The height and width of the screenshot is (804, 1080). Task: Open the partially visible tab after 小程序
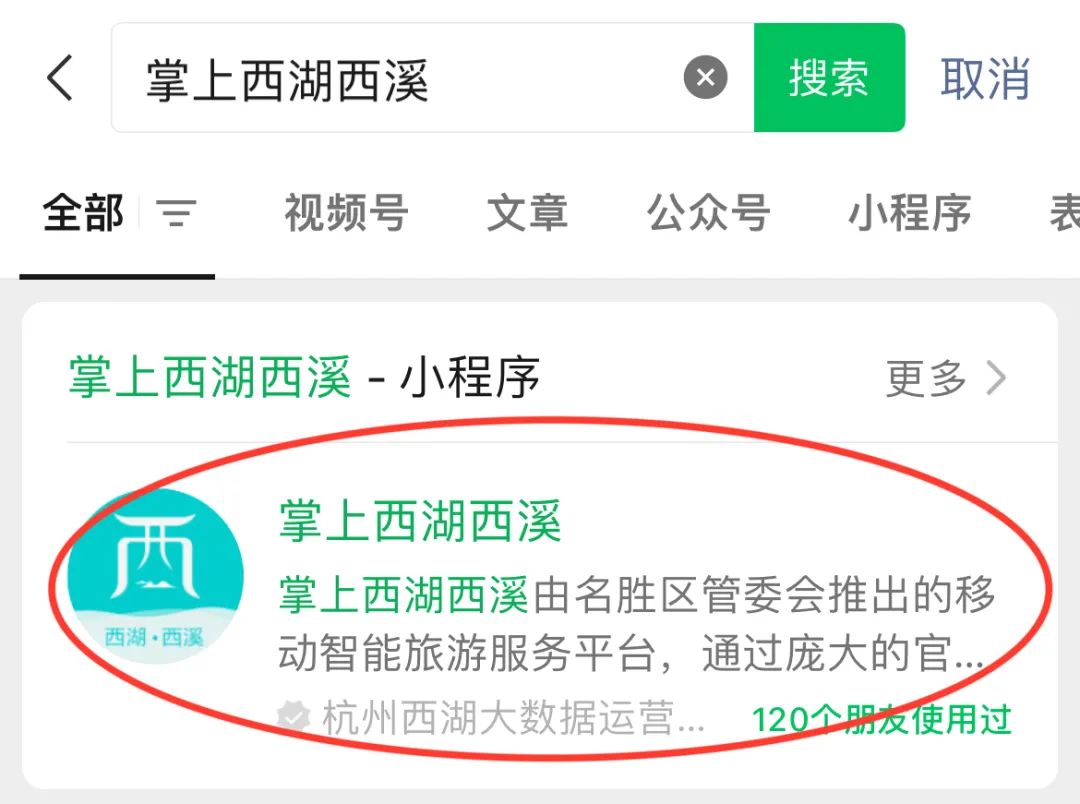[x=1064, y=213]
